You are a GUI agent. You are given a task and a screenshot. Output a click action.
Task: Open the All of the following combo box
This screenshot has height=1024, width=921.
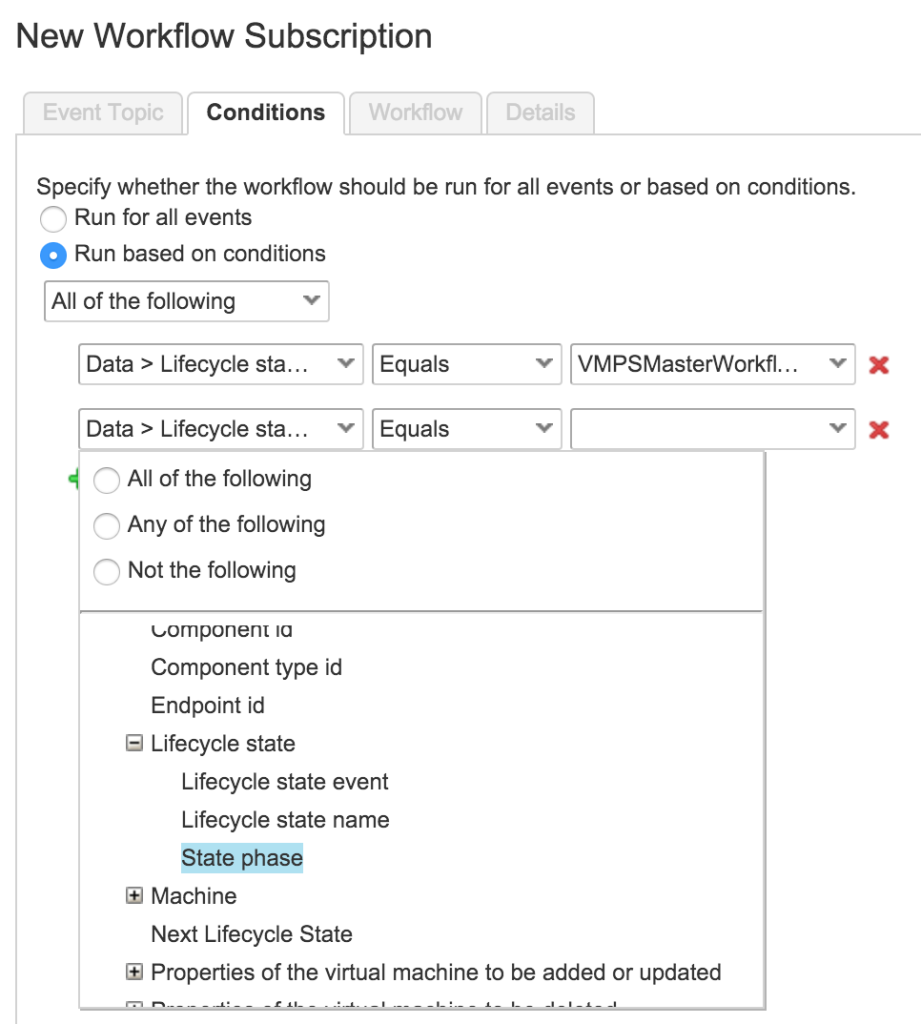(x=186, y=301)
